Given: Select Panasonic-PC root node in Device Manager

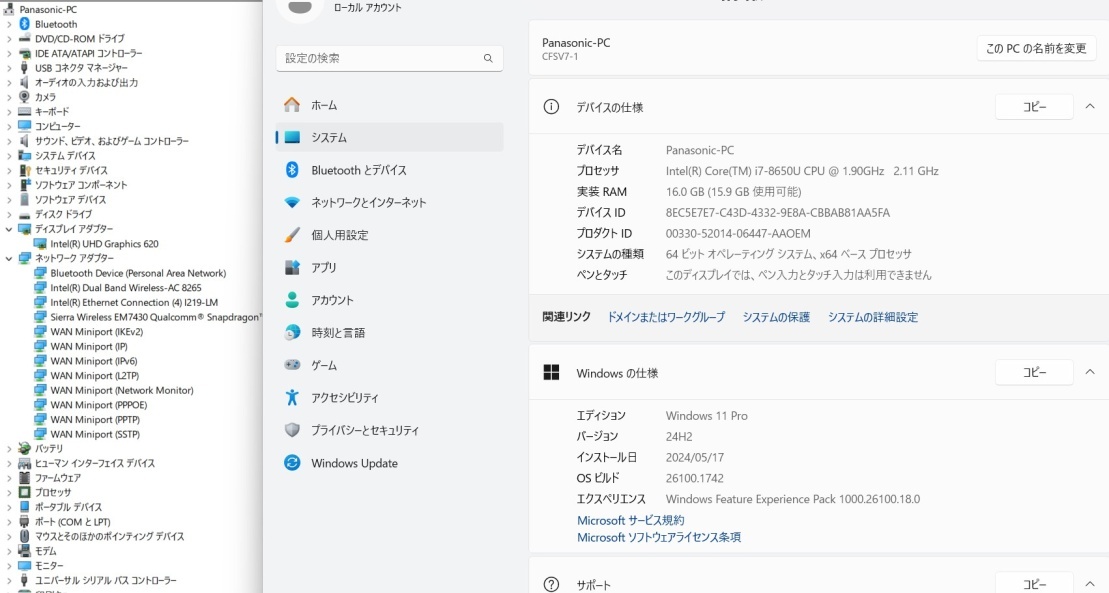Looking at the screenshot, I should click(48, 9).
